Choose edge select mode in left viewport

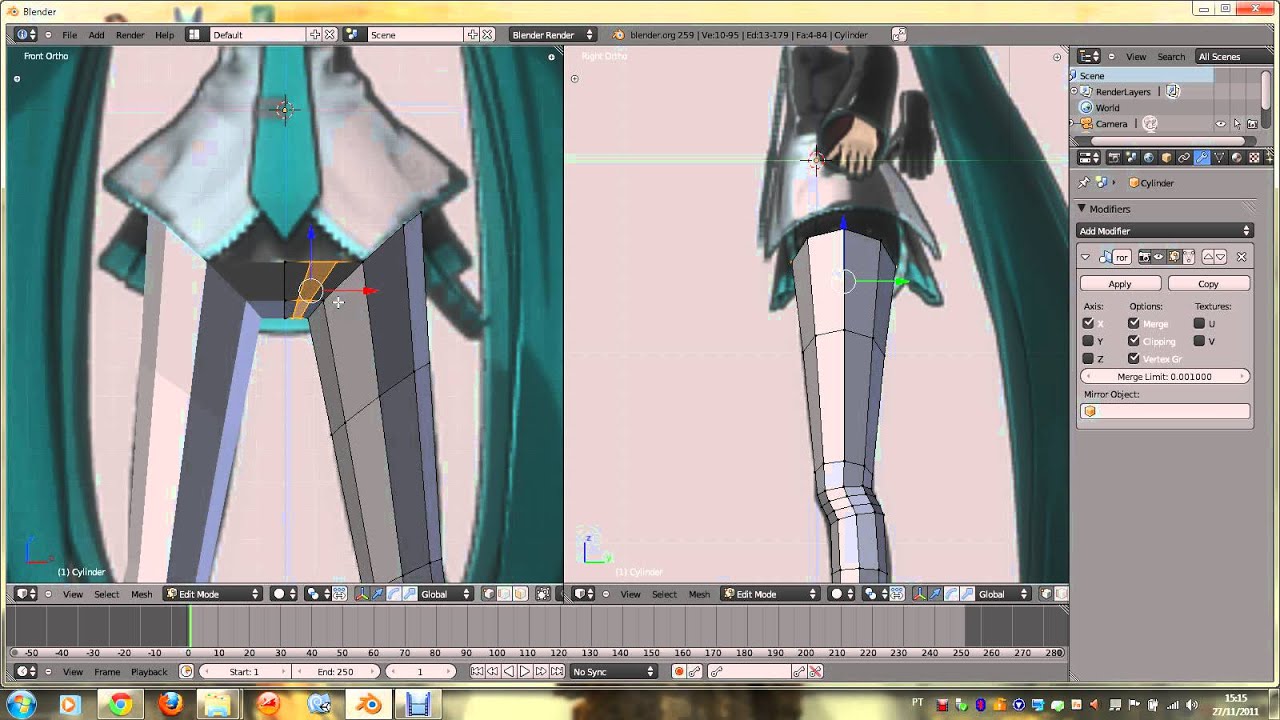click(x=504, y=594)
